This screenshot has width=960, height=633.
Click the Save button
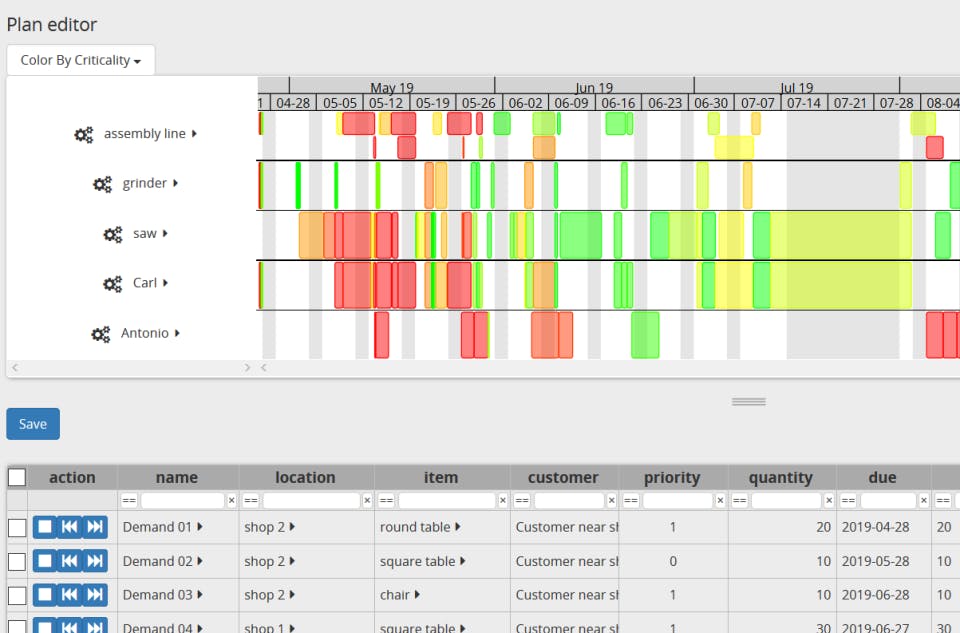click(x=33, y=424)
